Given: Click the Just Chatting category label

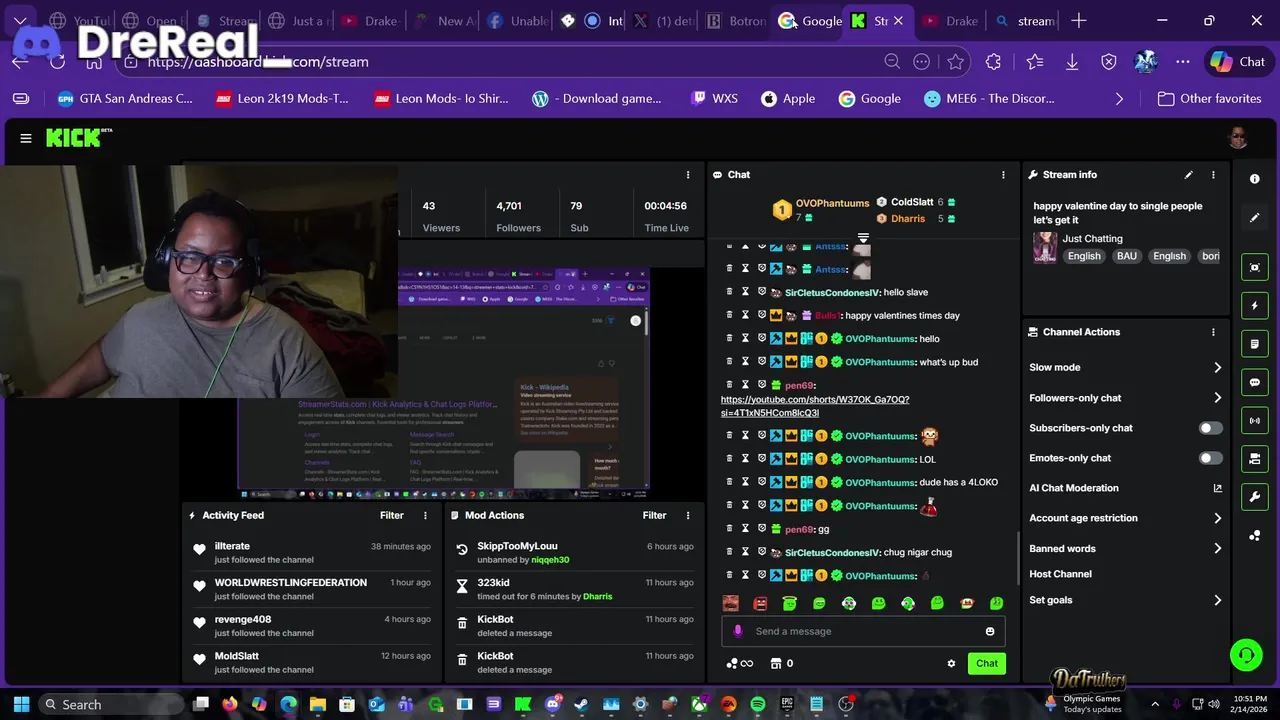Looking at the screenshot, I should click(1092, 239).
